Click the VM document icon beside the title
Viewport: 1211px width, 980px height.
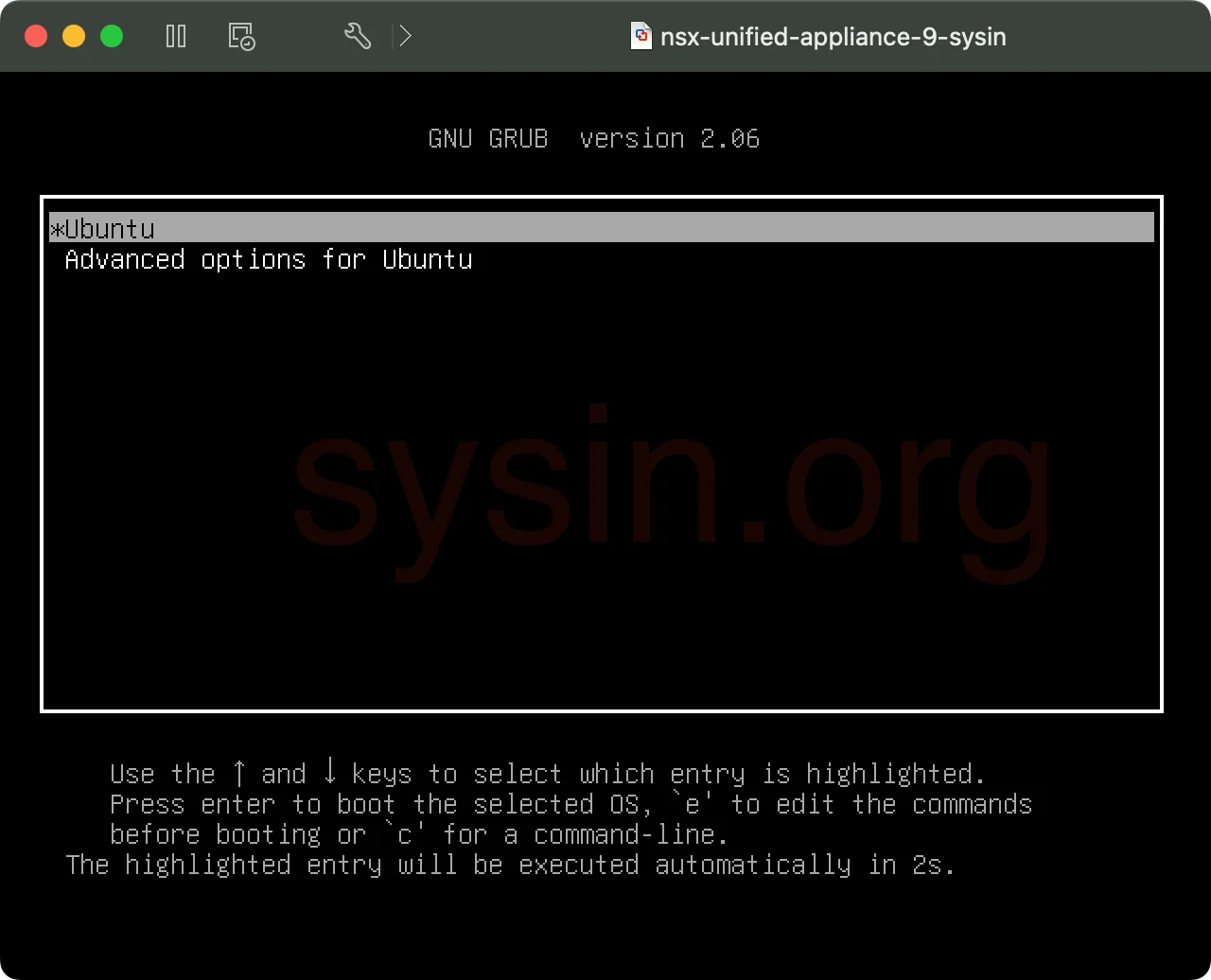[x=641, y=37]
